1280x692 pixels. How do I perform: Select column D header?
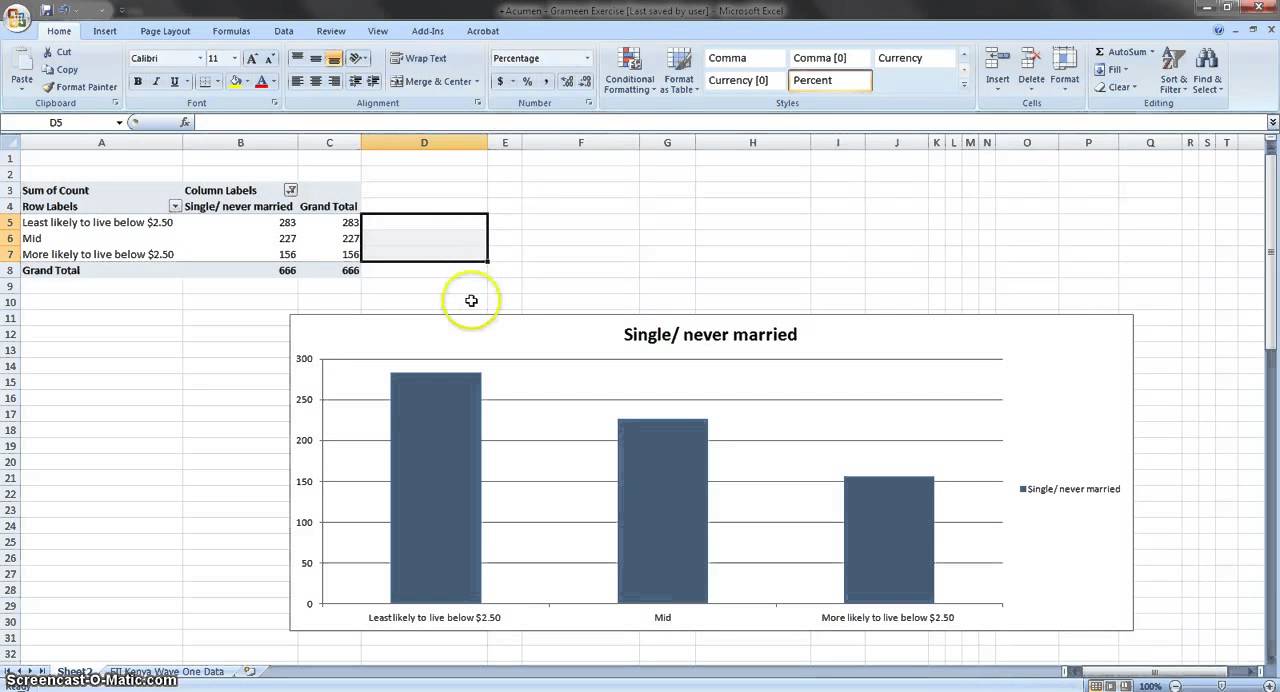point(424,143)
